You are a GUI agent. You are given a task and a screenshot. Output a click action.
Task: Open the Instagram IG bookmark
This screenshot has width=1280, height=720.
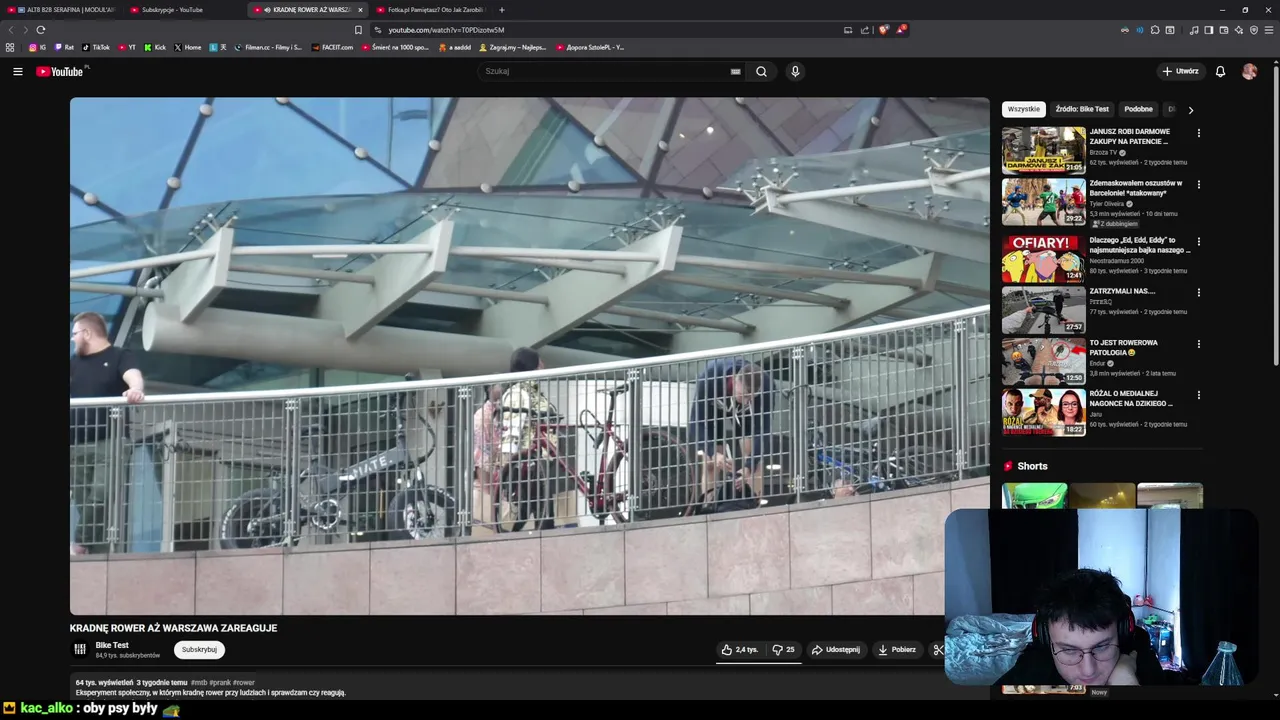click(x=37, y=47)
